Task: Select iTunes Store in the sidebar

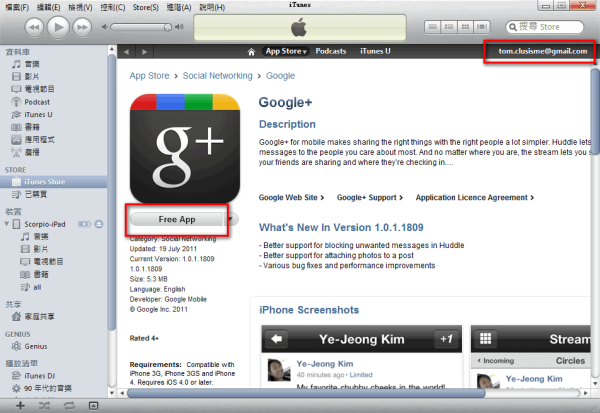Action: pos(53,182)
